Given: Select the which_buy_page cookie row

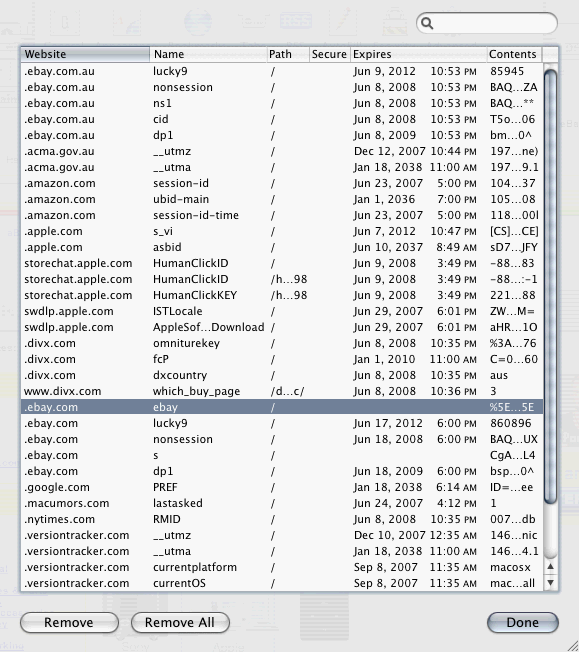Looking at the screenshot, I should [282, 391].
